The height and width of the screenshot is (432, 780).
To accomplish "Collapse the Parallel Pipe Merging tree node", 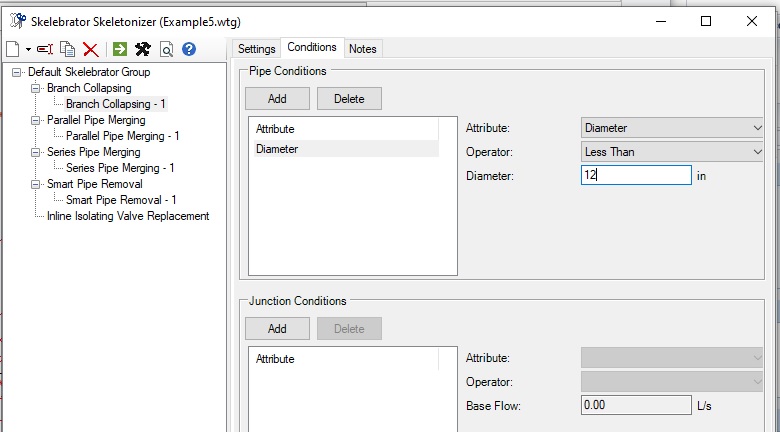I will tap(35, 120).
